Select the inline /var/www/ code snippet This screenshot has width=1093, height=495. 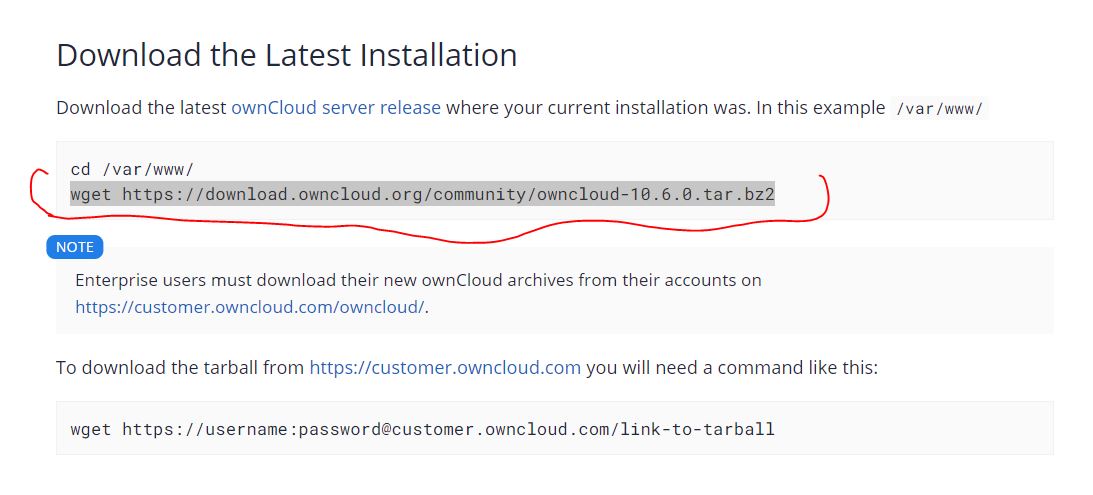940,109
